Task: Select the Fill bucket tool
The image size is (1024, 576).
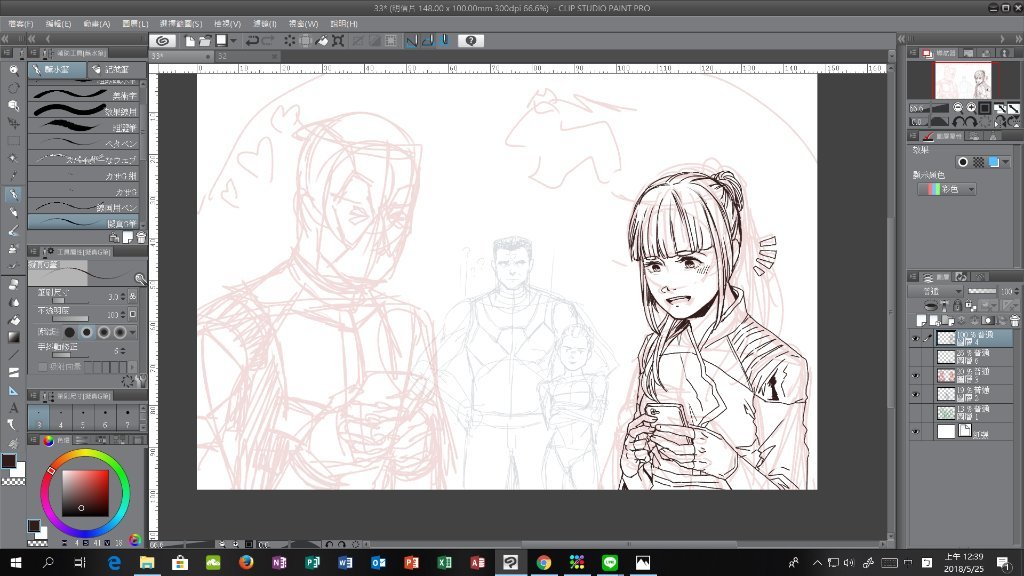Action: [13, 320]
